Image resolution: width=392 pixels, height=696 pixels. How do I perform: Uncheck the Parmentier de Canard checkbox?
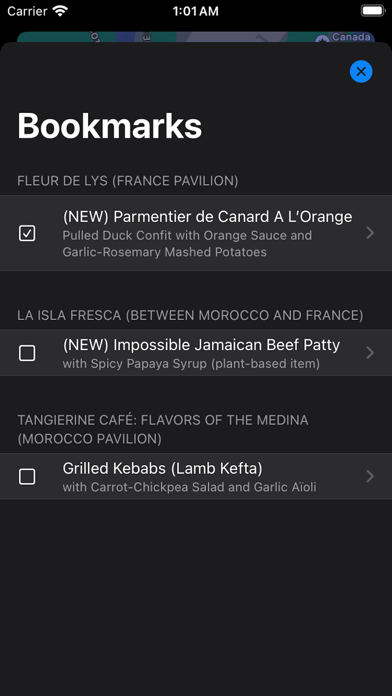(27, 233)
